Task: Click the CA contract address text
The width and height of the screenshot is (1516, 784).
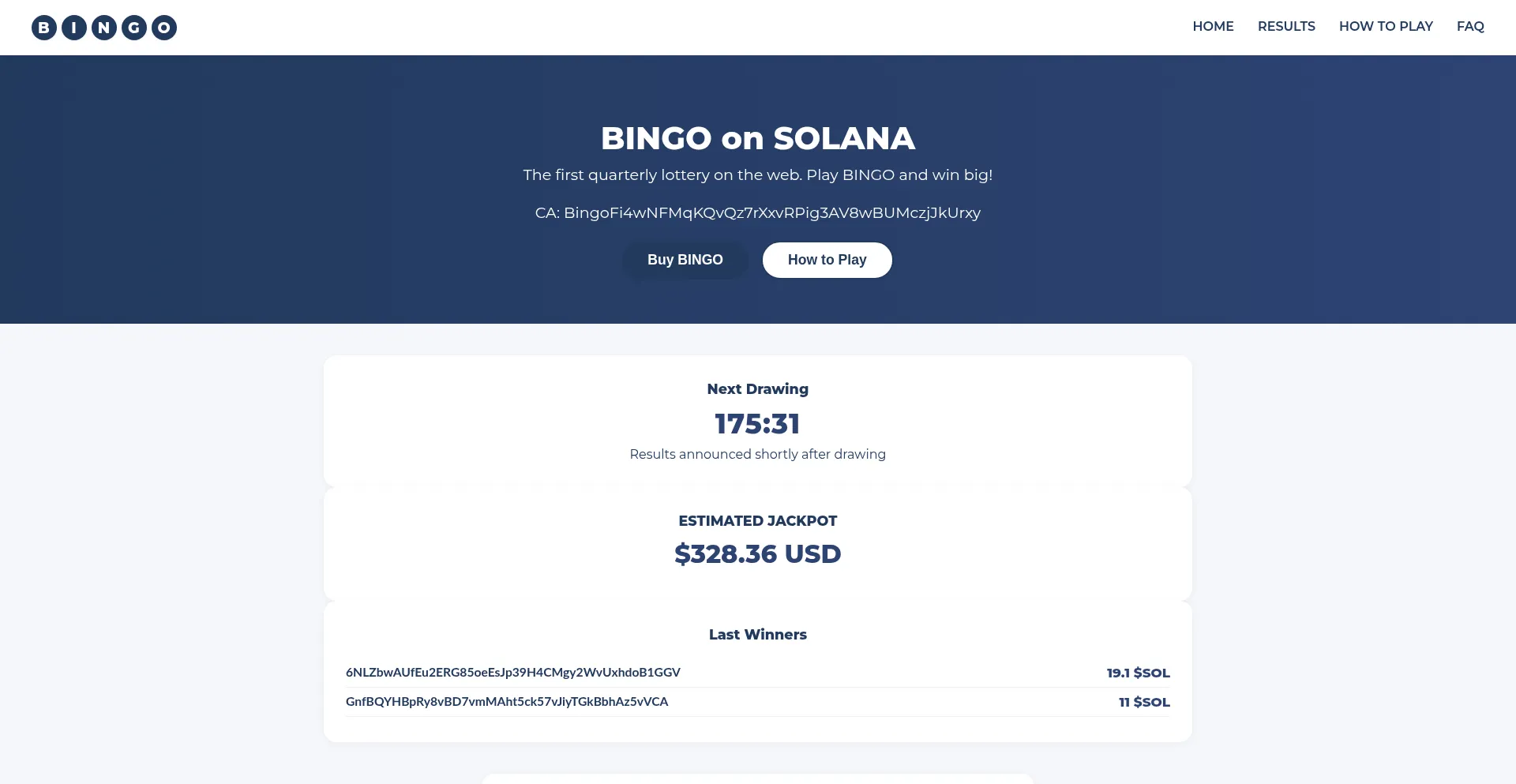Action: point(758,213)
